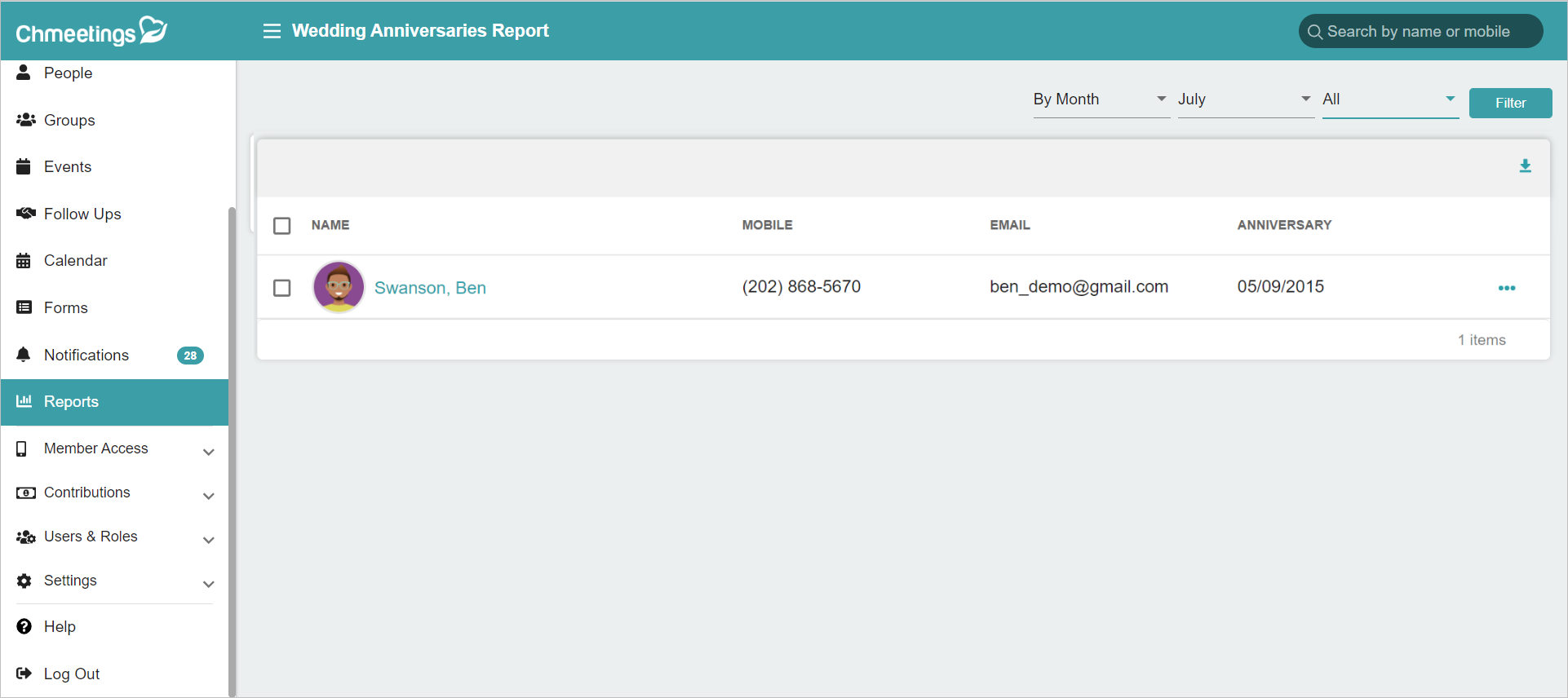Click the Events calendar icon
Screen dimensions: 1568x698
pyautogui.click(x=24, y=166)
